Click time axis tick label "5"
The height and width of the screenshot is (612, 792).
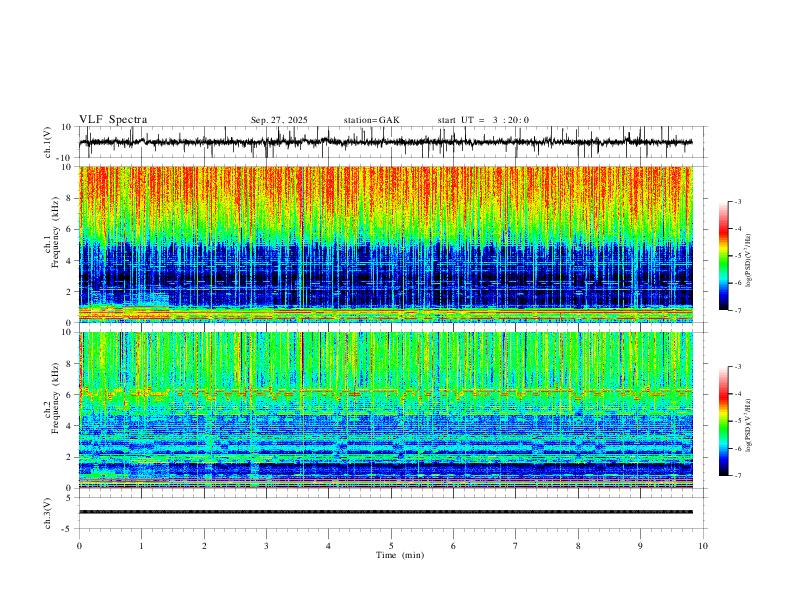coord(391,546)
